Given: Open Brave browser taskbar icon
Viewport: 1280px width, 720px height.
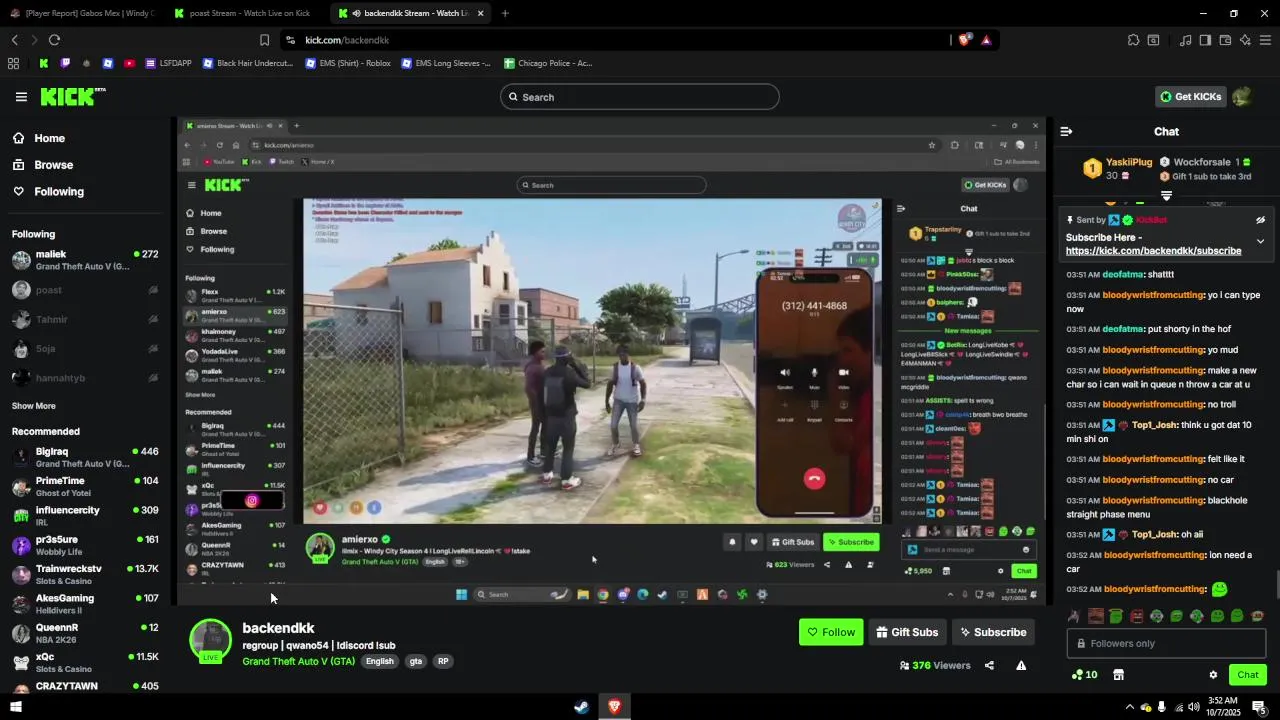Looking at the screenshot, I should coord(614,707).
